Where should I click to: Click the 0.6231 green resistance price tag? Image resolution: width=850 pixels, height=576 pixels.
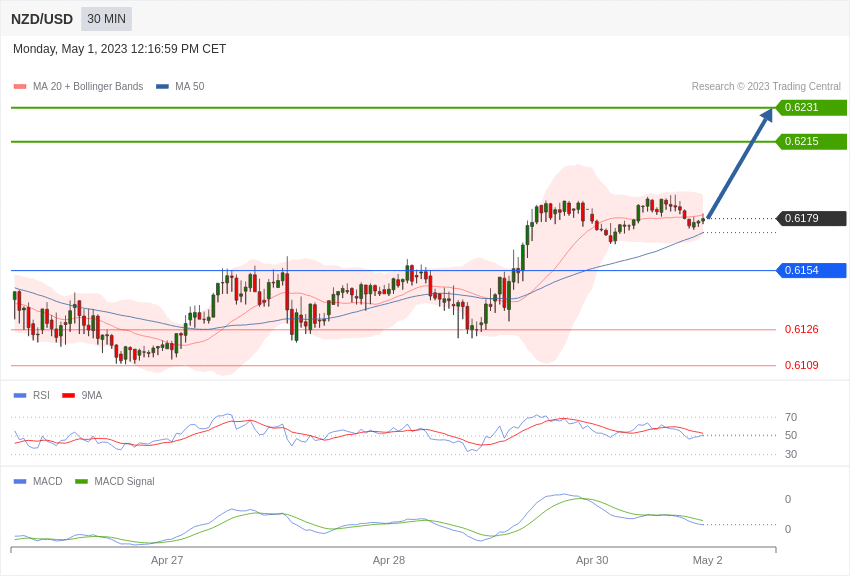pyautogui.click(x=811, y=107)
